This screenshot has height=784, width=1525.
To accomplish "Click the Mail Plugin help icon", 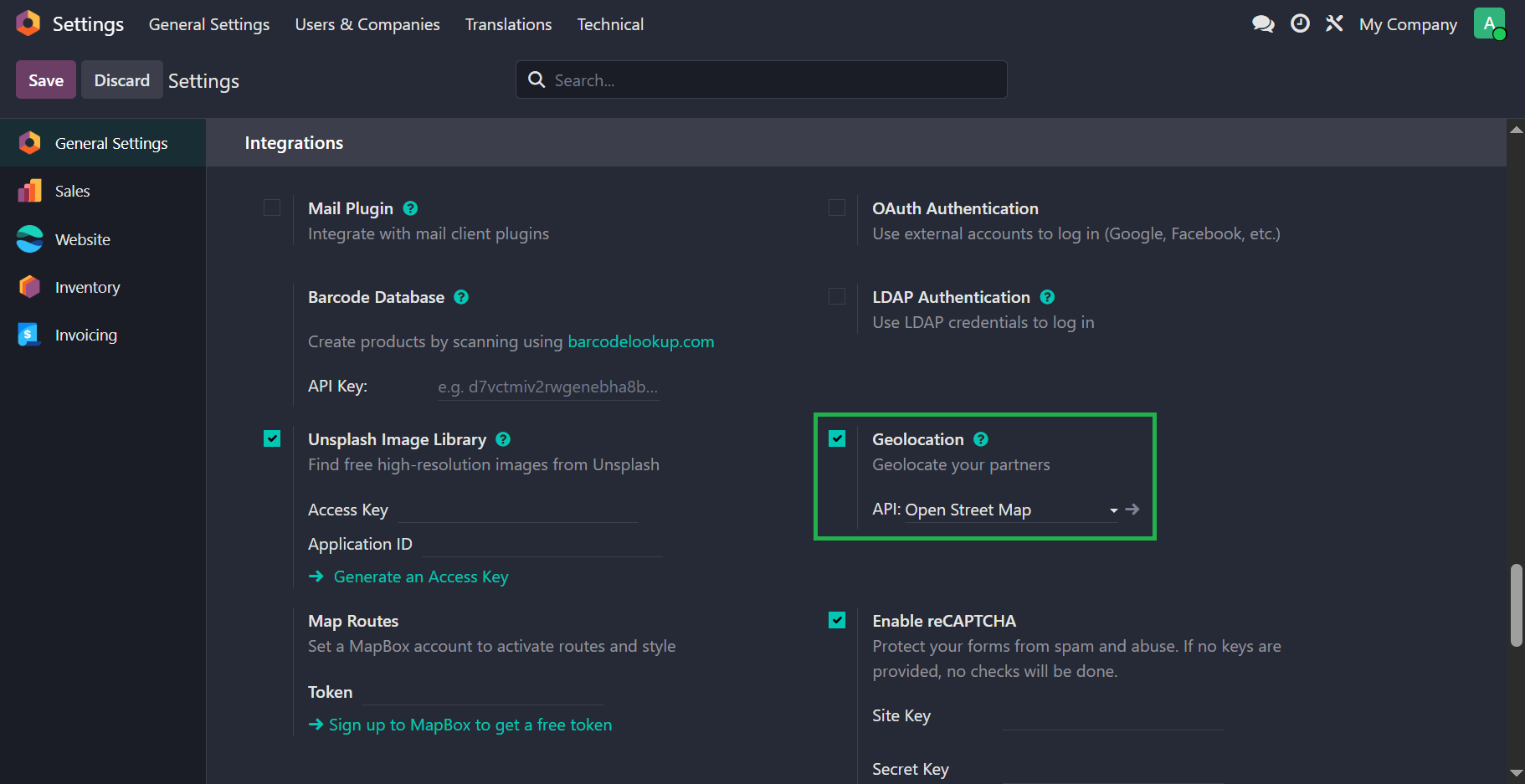I will 410,208.
